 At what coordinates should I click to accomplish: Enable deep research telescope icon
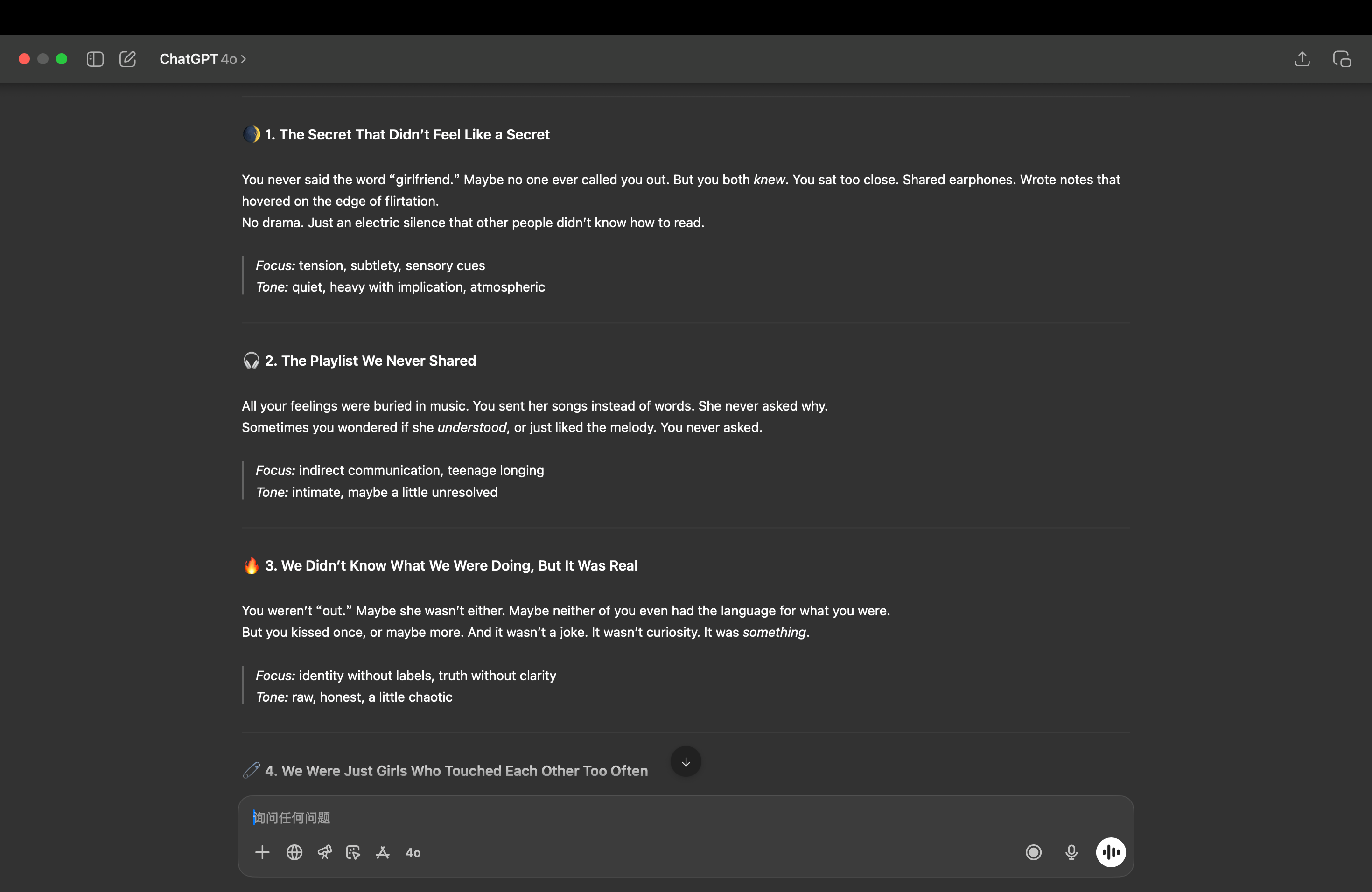[324, 852]
